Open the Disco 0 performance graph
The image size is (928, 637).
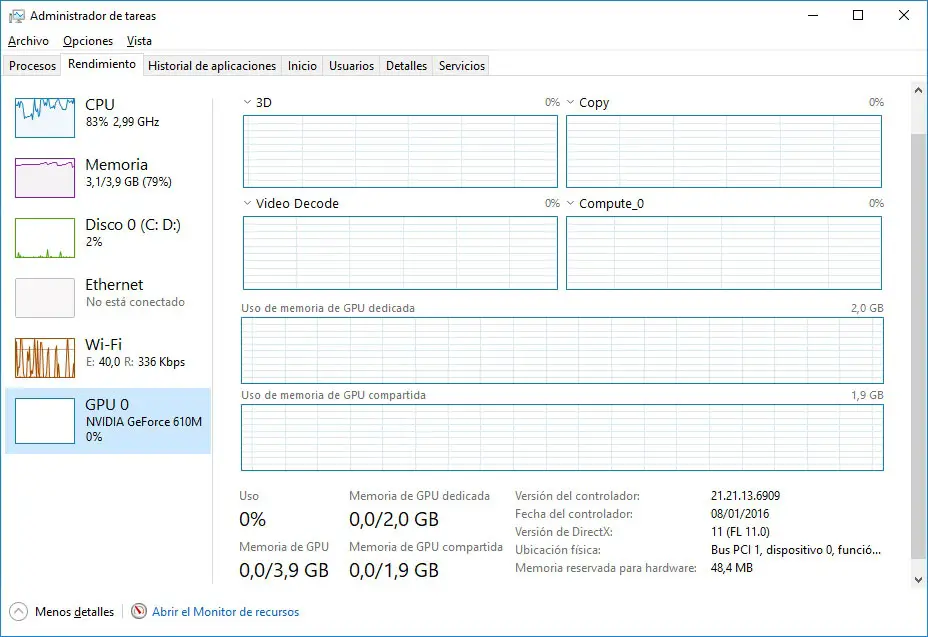45,238
